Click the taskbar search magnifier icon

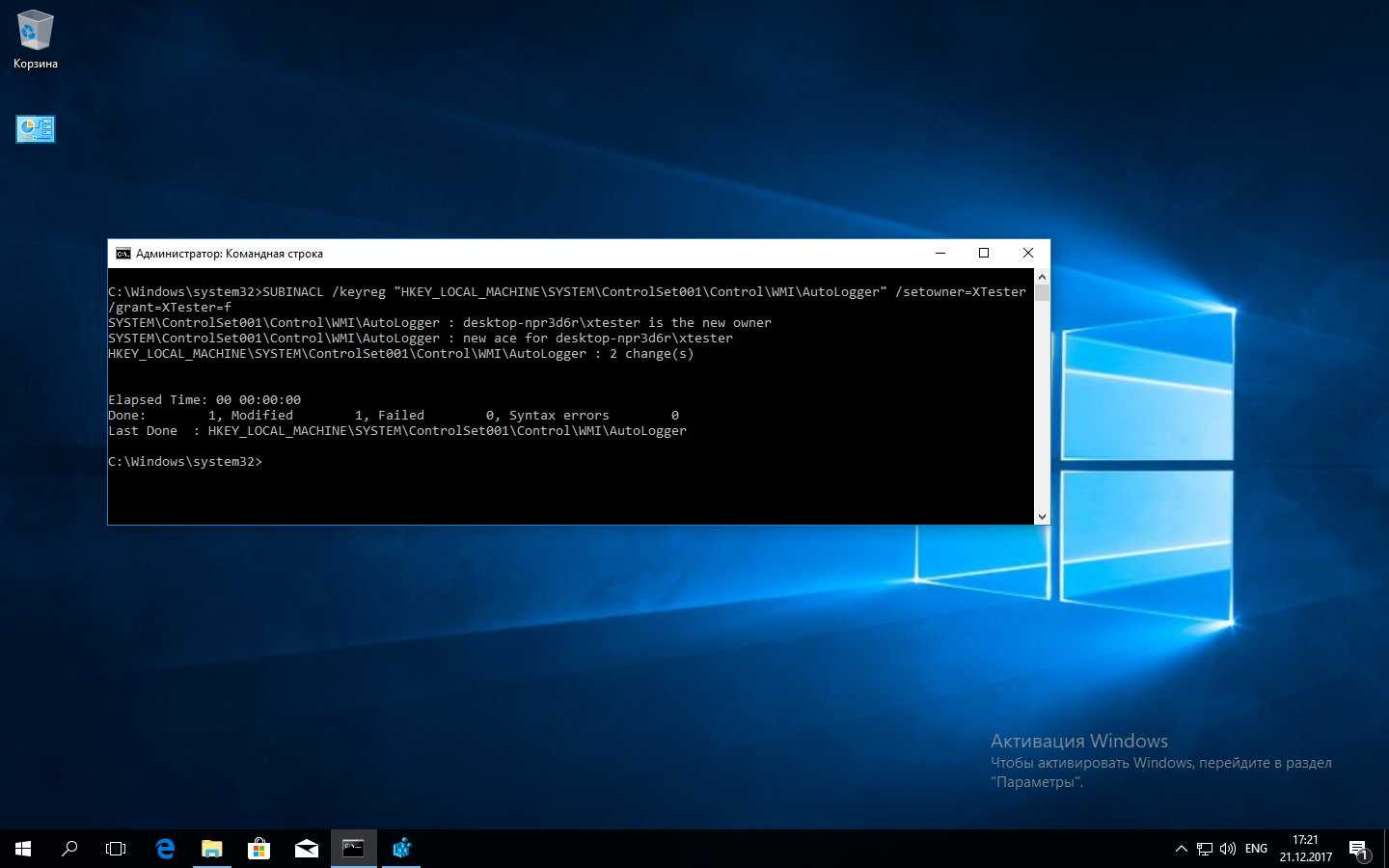[69, 849]
